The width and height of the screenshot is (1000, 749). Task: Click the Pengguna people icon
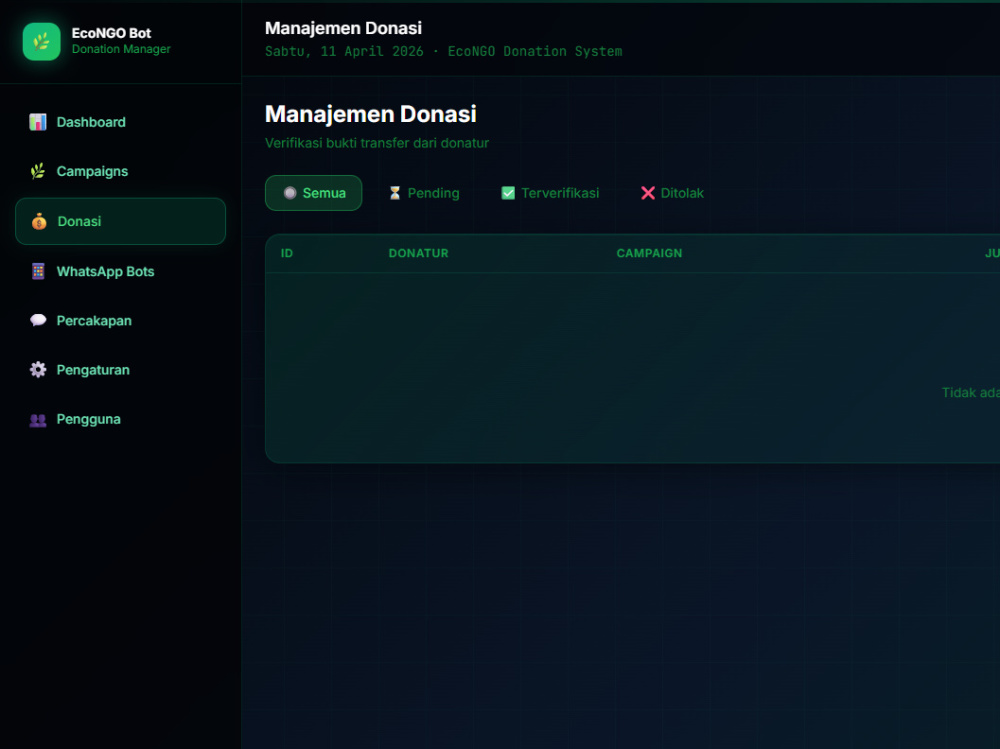pos(38,419)
